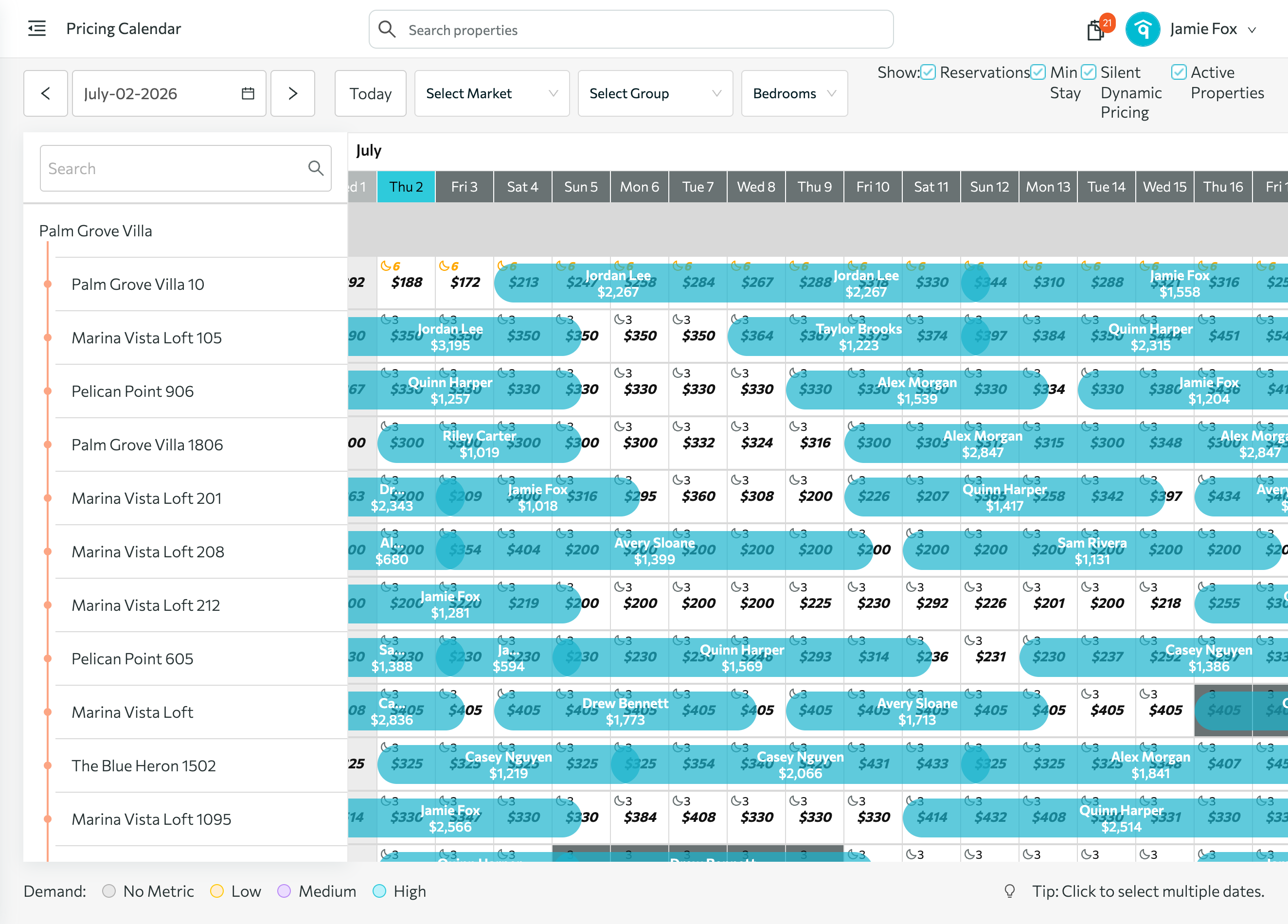Select the Sat 4 date column header
The height and width of the screenshot is (924, 1288).
pos(522,187)
